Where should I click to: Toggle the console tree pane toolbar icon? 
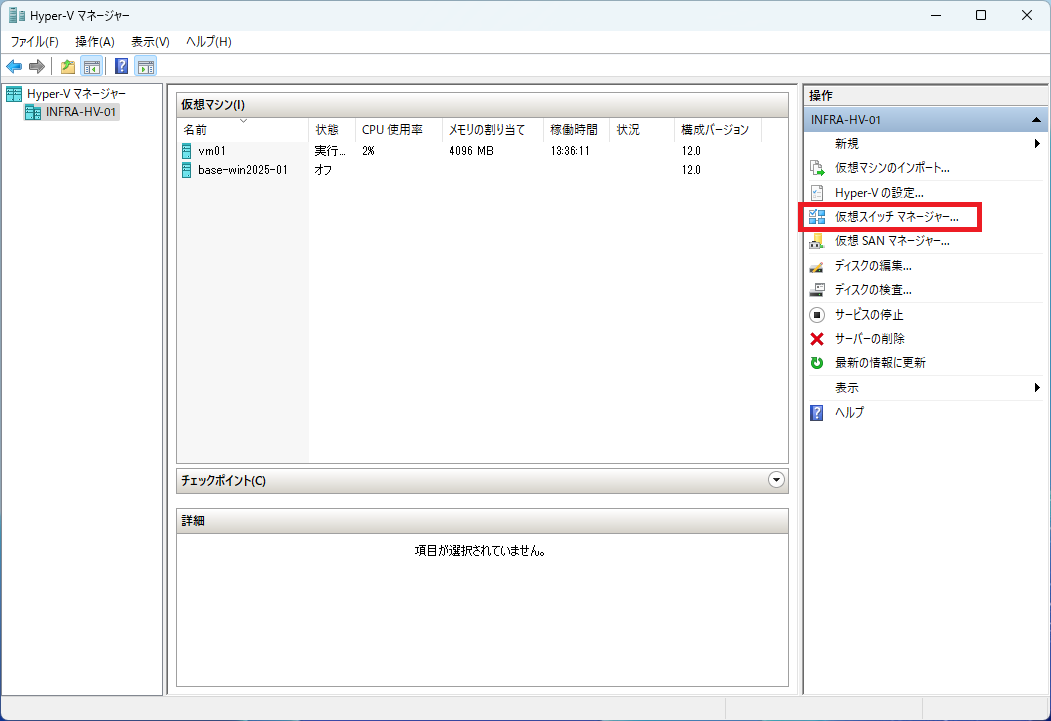pyautogui.click(x=91, y=66)
